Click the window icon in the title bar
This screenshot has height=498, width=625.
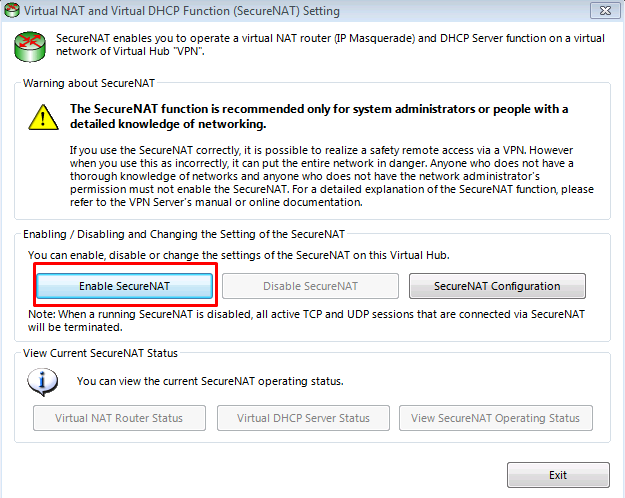point(12,11)
